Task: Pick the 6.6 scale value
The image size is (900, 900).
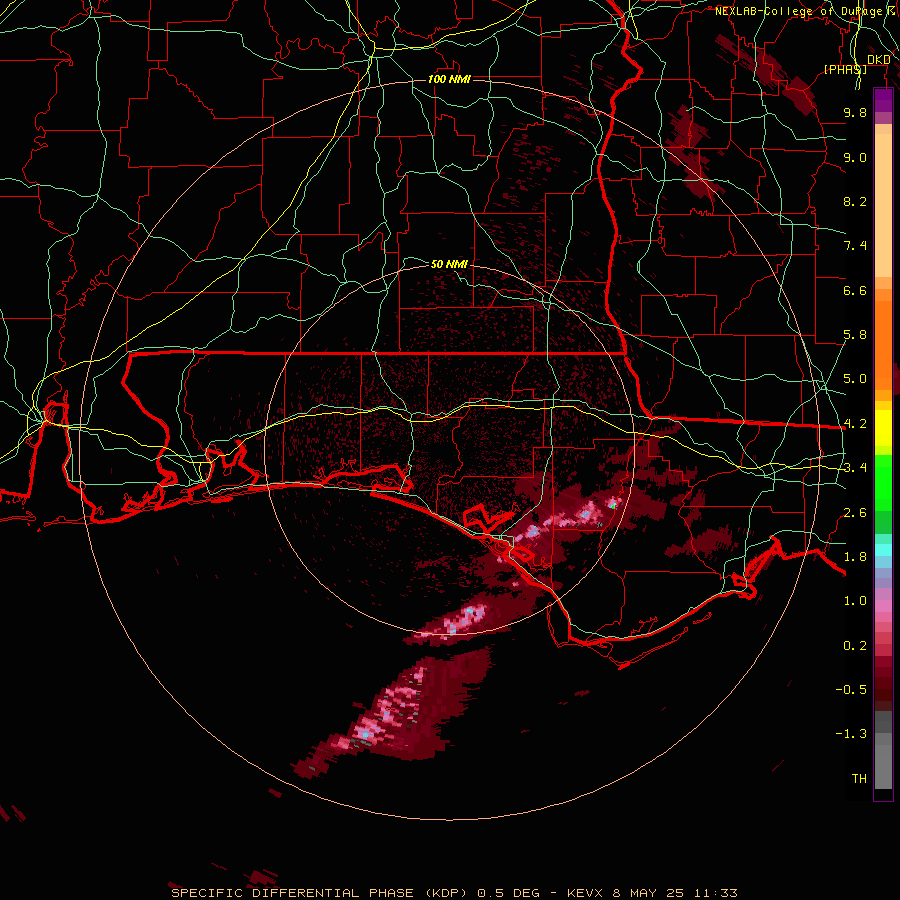Action: (x=855, y=290)
